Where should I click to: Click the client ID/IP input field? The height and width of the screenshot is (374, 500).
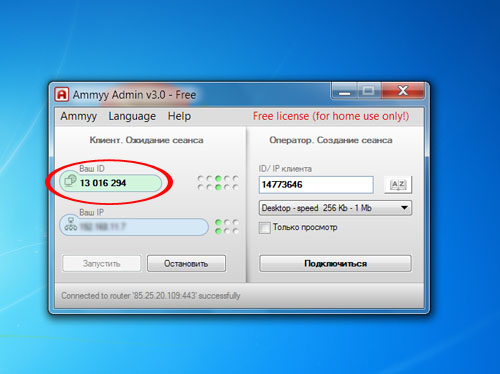click(x=316, y=185)
